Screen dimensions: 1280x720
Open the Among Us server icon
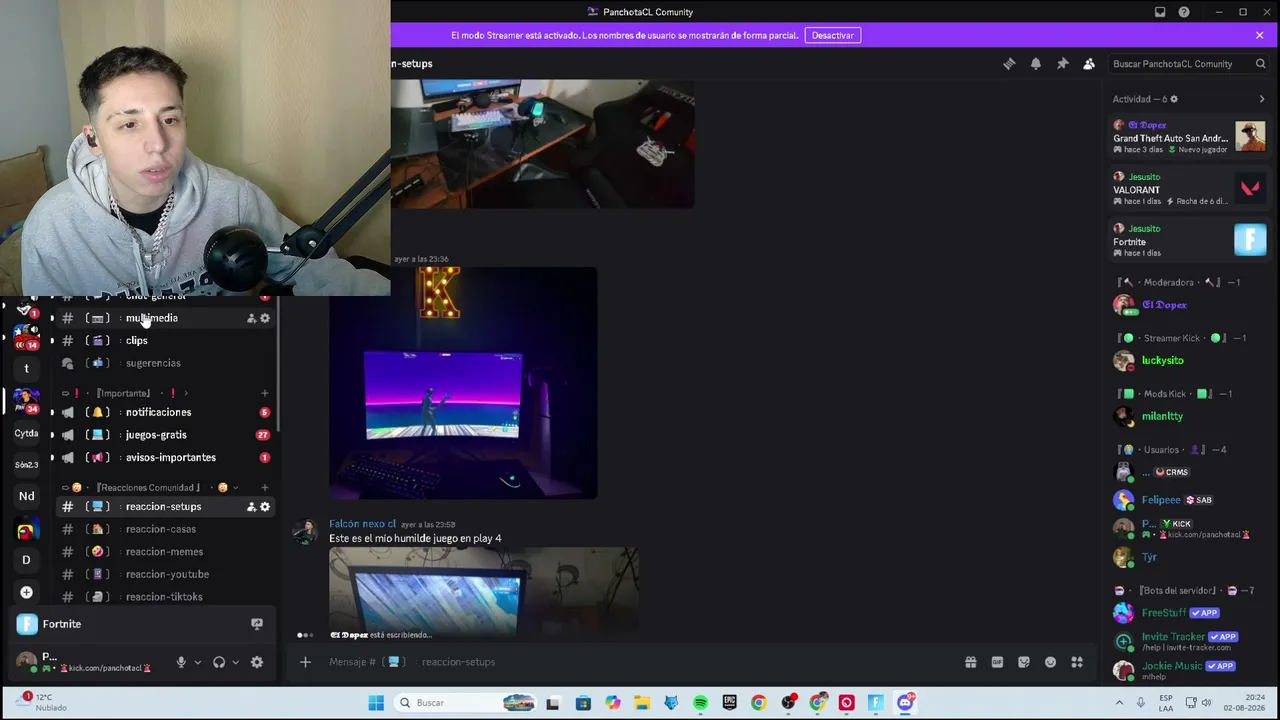coord(27,530)
